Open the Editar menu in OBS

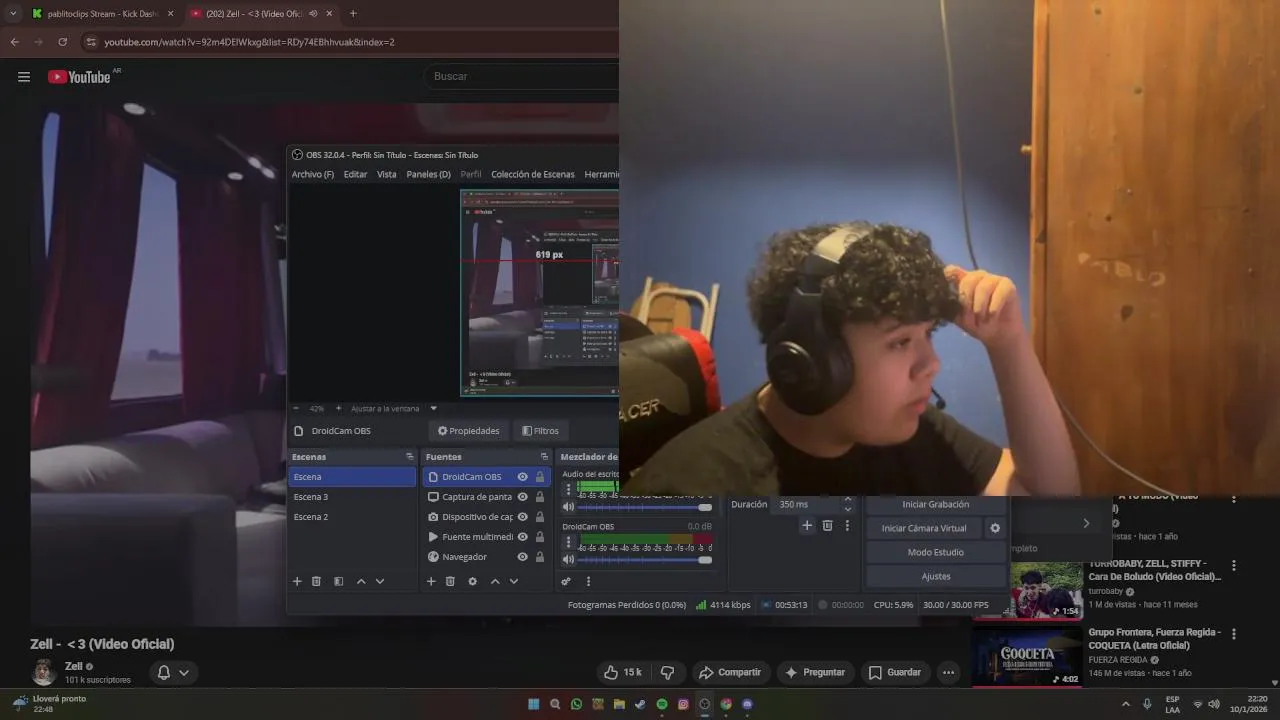(x=355, y=174)
